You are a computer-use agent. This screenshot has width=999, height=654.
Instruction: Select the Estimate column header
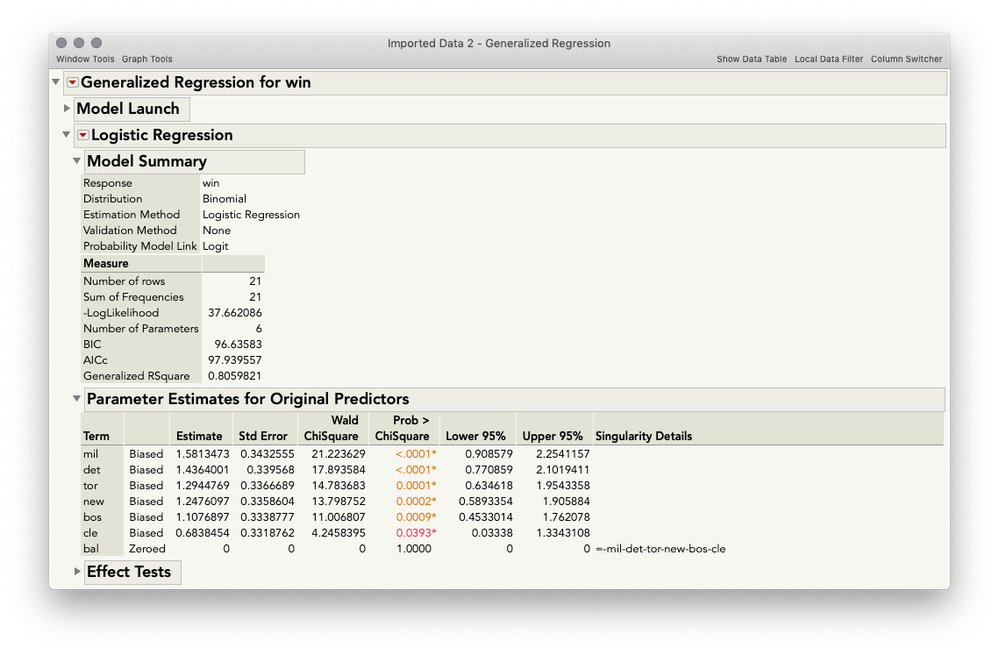click(x=199, y=436)
